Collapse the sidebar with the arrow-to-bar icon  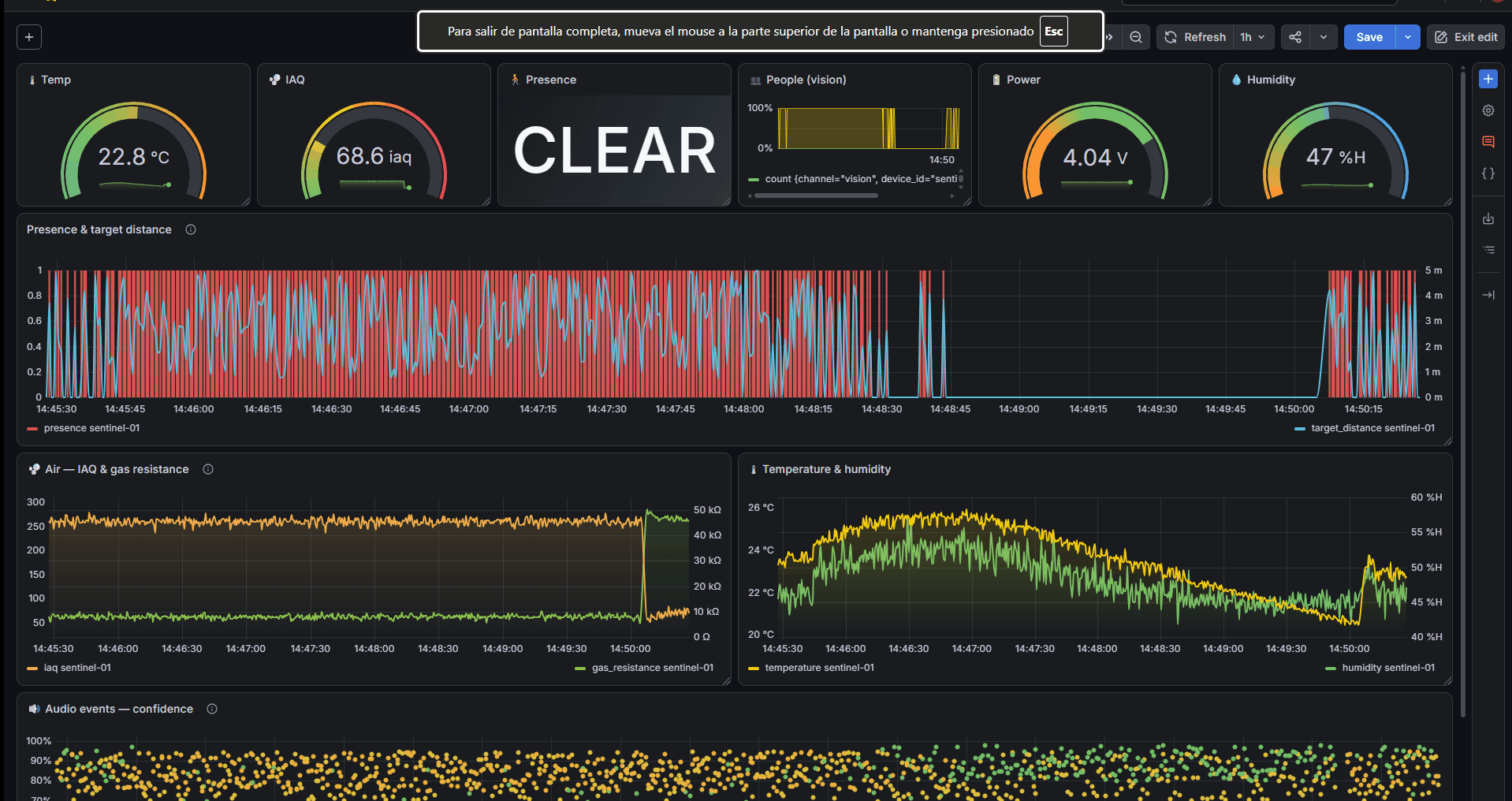(x=1488, y=295)
